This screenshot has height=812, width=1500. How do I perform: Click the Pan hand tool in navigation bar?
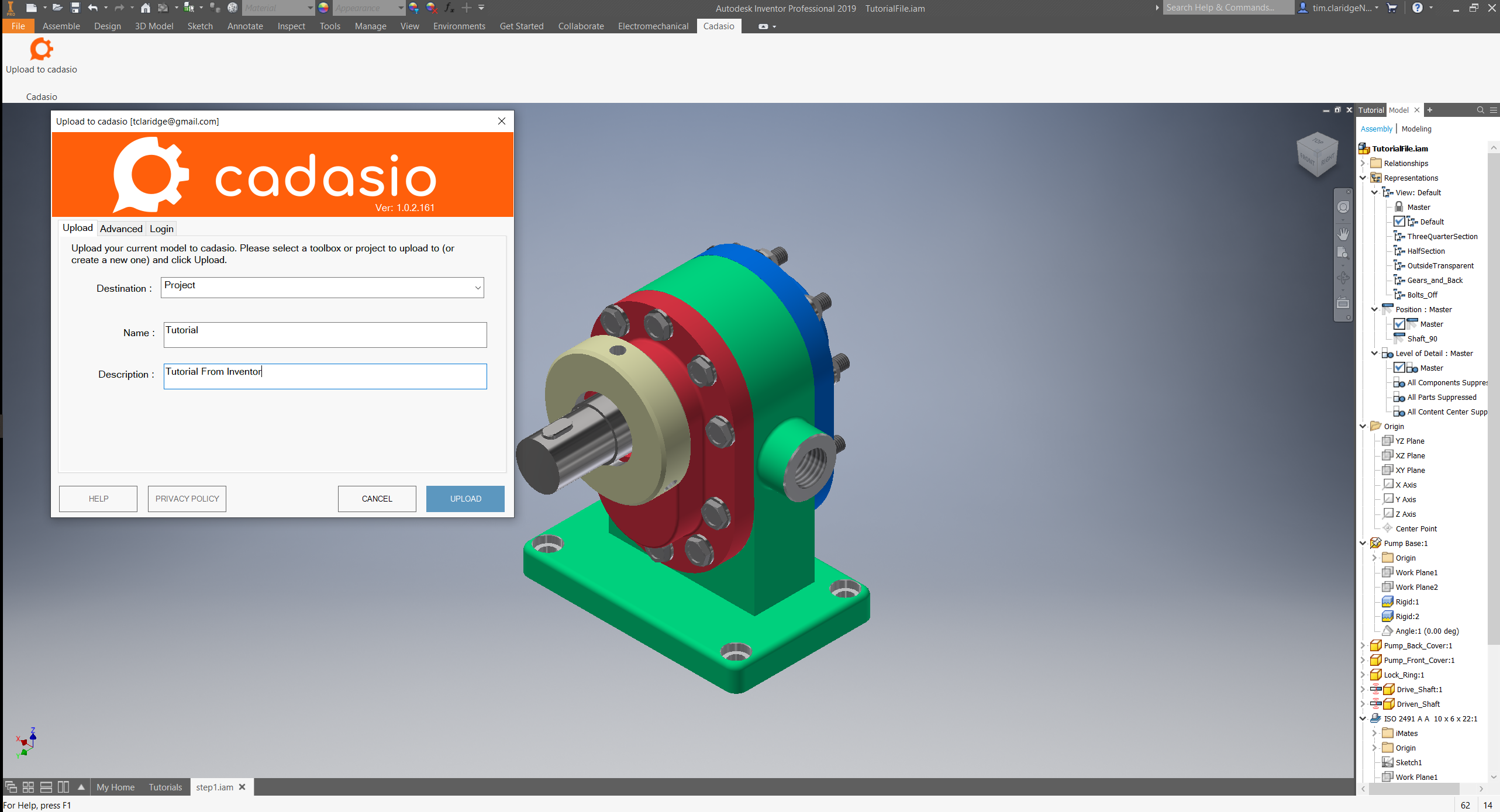tap(1343, 234)
